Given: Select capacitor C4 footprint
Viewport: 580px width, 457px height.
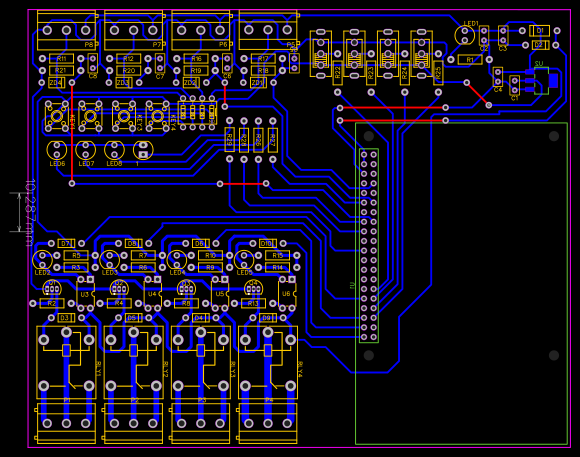Looking at the screenshot, I should click(x=498, y=77).
